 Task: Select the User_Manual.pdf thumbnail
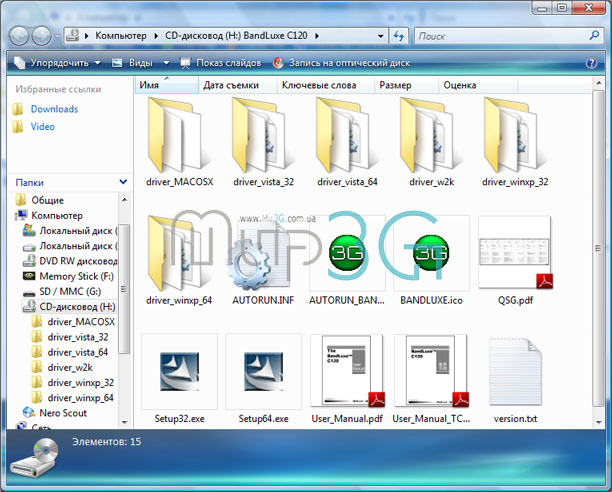point(347,371)
